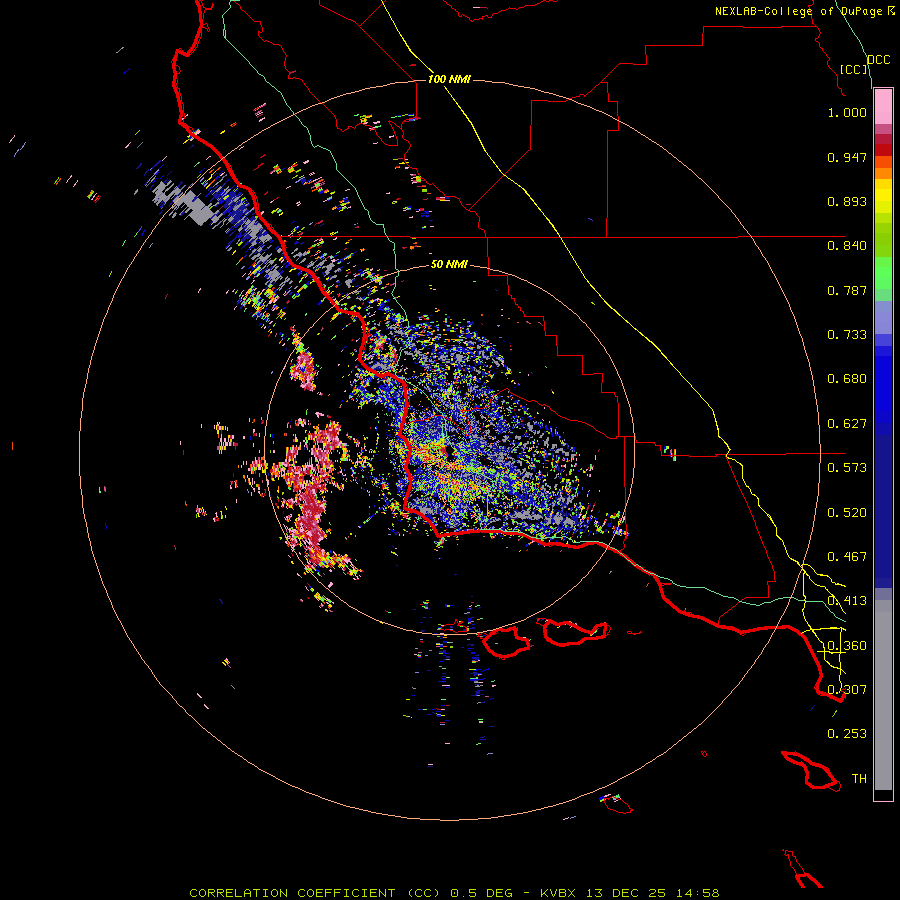This screenshot has width=900, height=900.
Task: Click the CORRELATION COEFFICIENT (CC) footer title
Action: pyautogui.click(x=315, y=893)
